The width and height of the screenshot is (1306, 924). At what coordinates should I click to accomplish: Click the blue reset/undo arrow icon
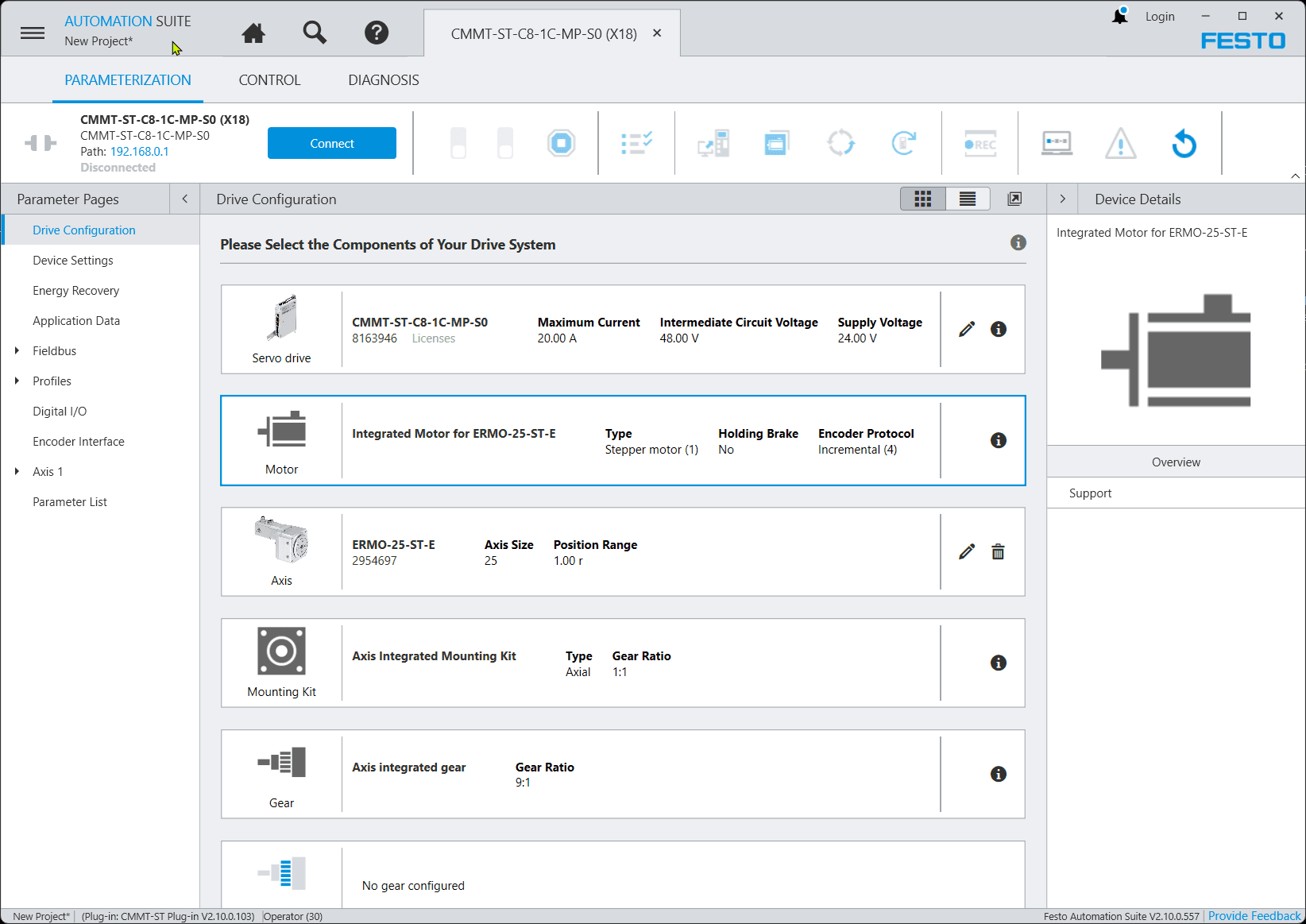click(1184, 144)
